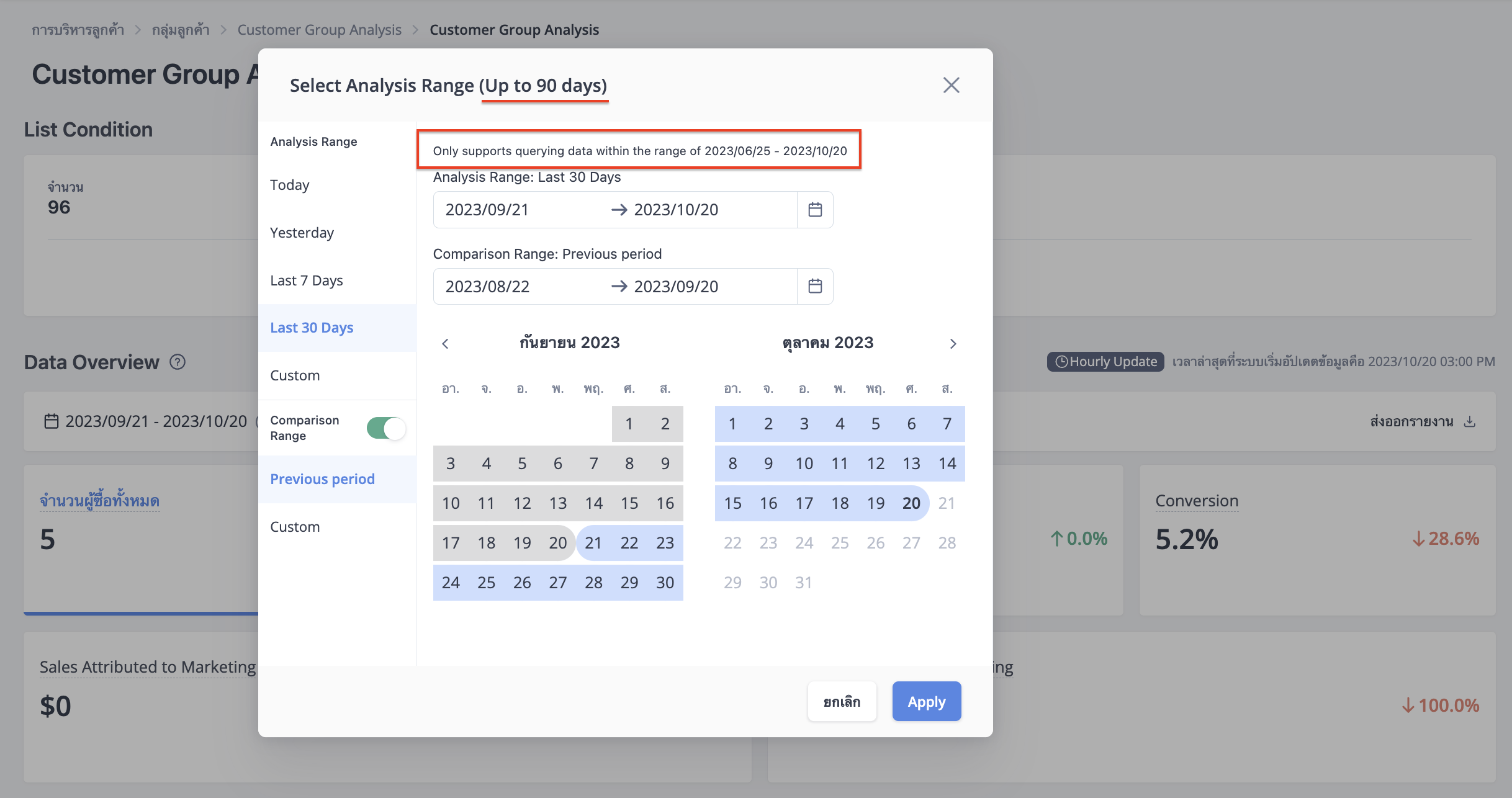Go to the next month with the right chevron
Screen dimensions: 1512x798
coord(953,343)
